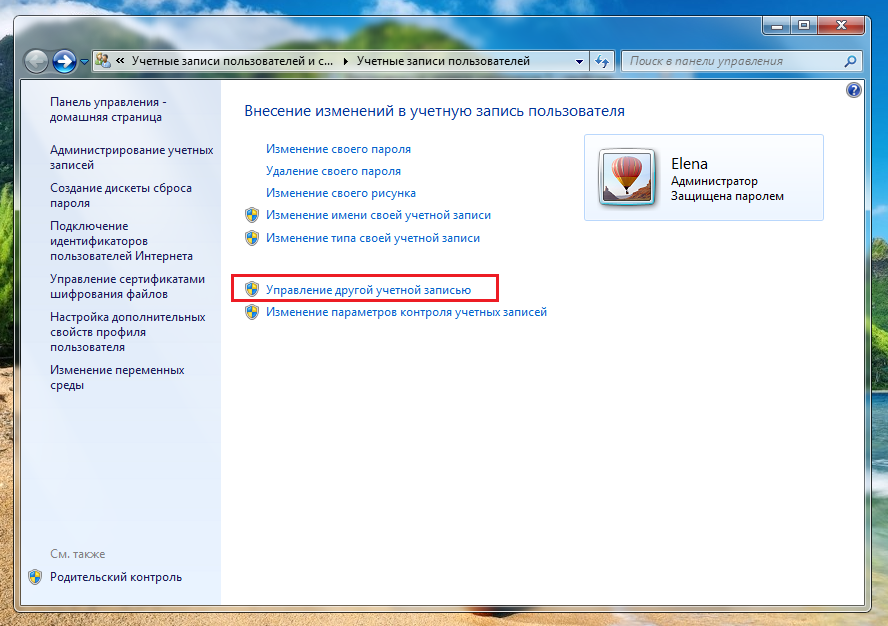Image resolution: width=888 pixels, height=626 pixels.
Task: Click the User Accounts icon in the address bar
Action: pyautogui.click(x=103, y=61)
